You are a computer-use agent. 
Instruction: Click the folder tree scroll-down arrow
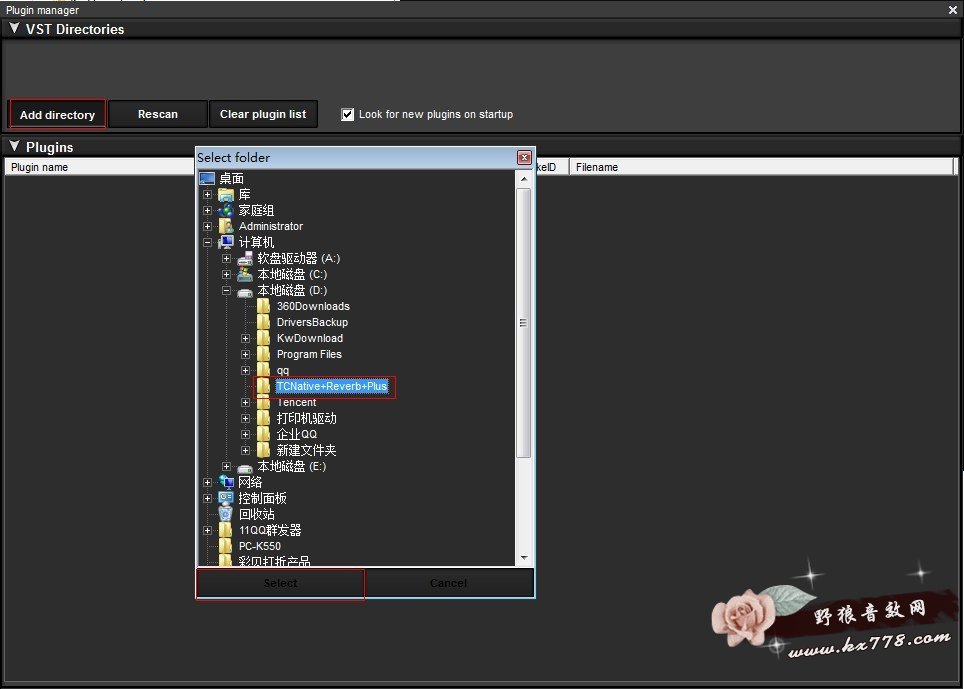524,558
